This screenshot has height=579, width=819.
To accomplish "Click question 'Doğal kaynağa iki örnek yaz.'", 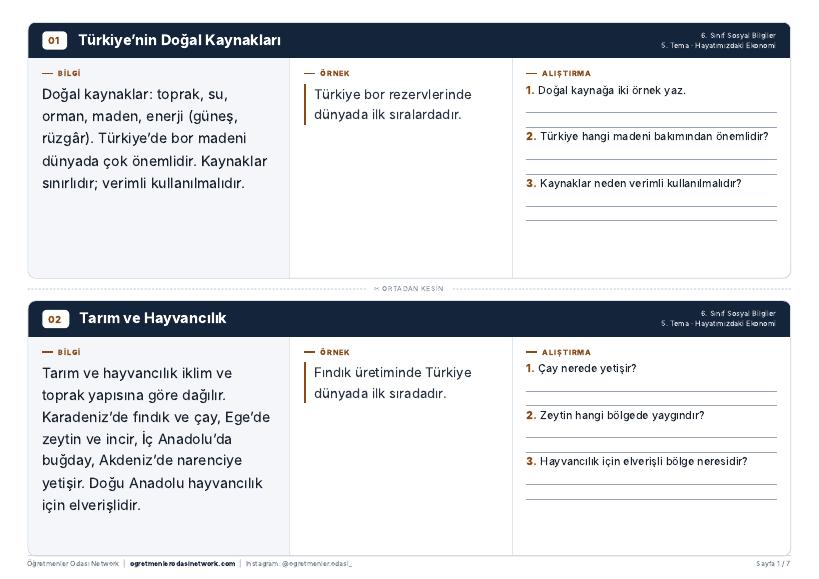I will tap(612, 90).
